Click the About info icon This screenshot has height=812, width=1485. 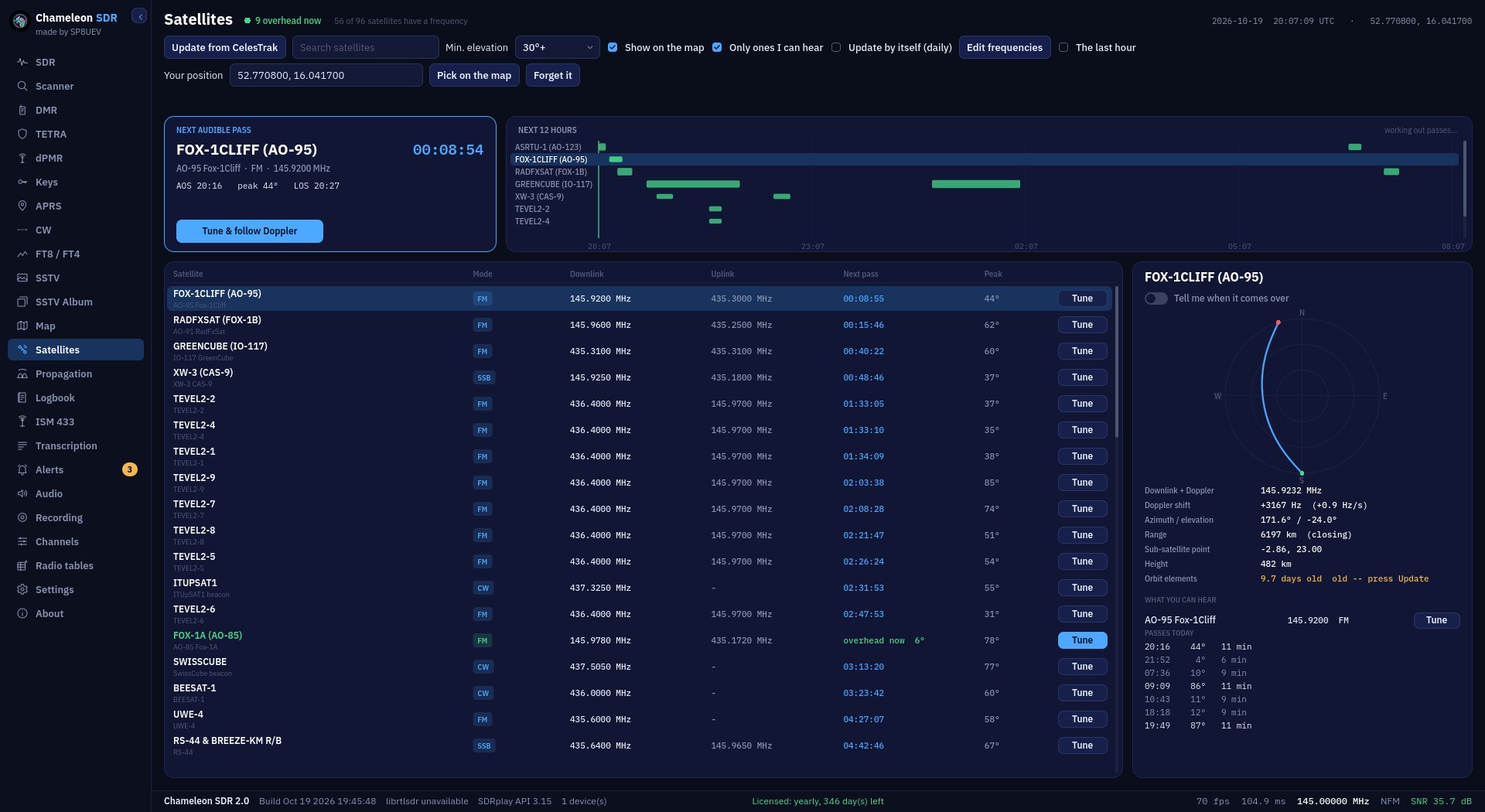coord(22,613)
